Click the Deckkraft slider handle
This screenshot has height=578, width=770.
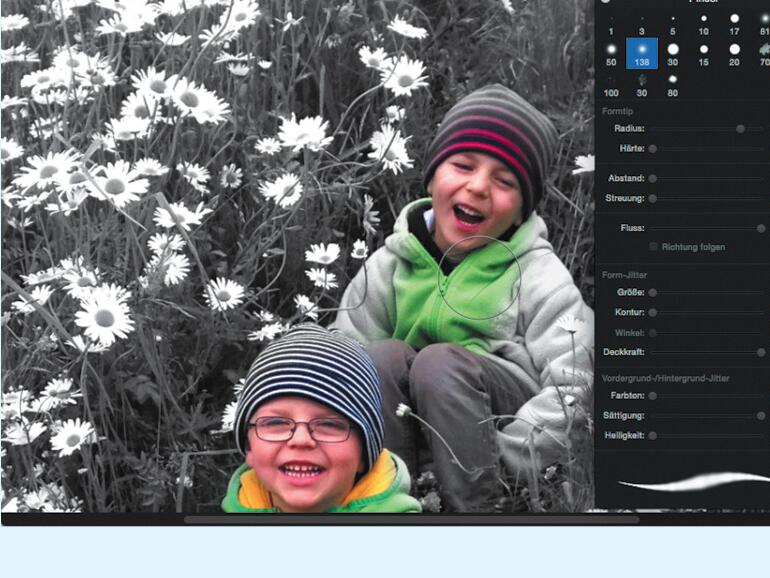[x=761, y=352]
